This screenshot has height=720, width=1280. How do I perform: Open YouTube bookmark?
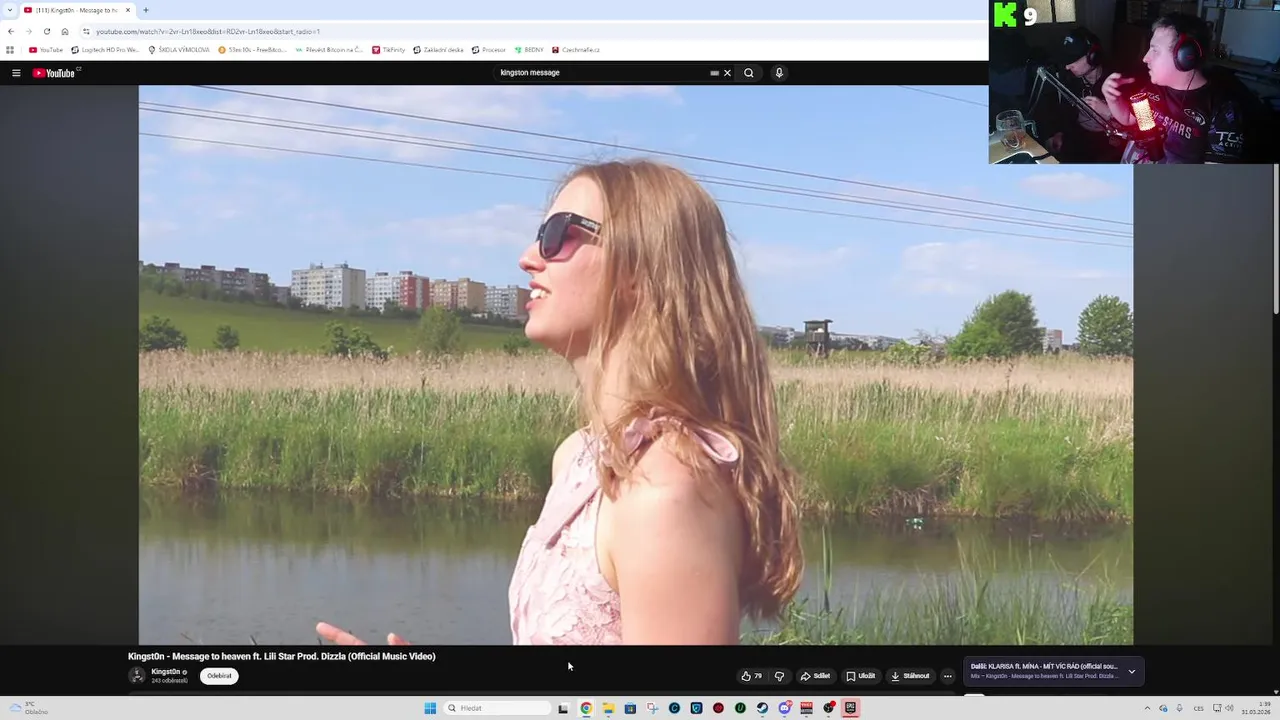click(x=46, y=49)
